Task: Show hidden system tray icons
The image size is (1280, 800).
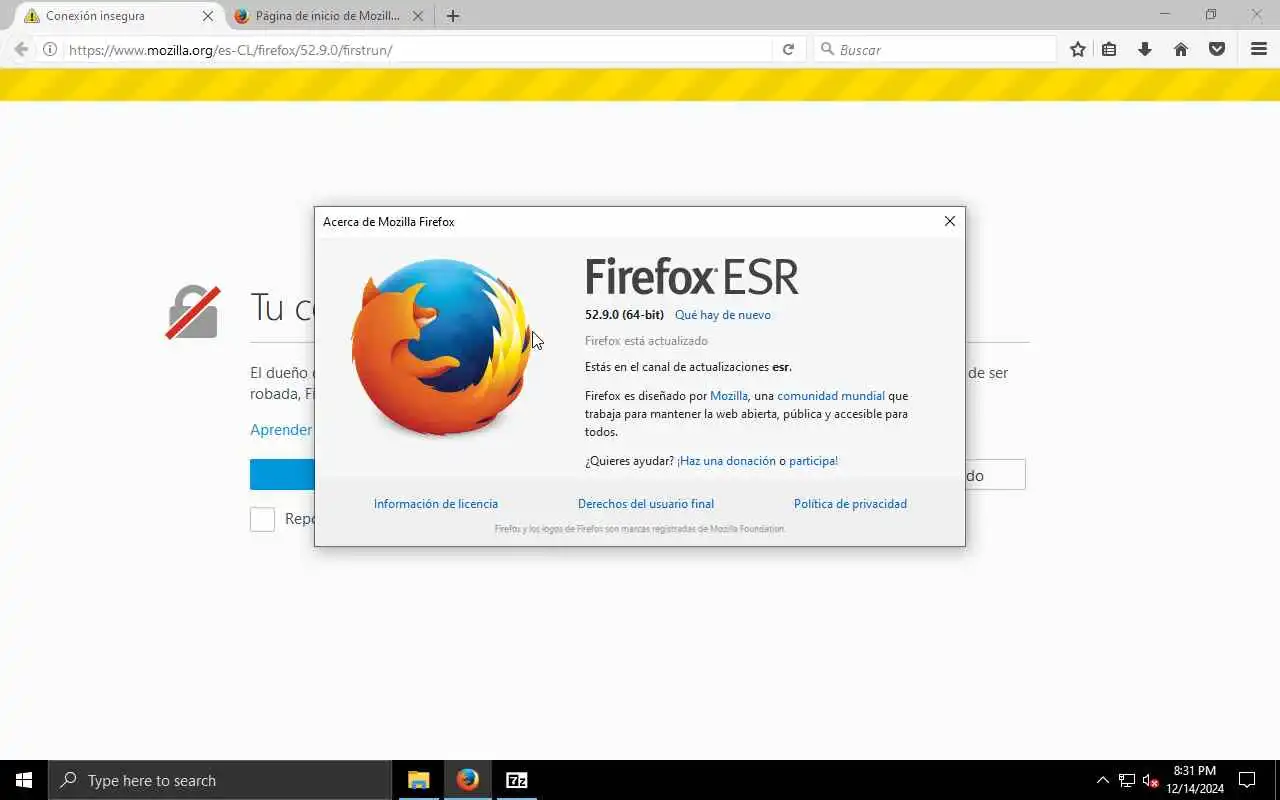Action: (x=1103, y=780)
